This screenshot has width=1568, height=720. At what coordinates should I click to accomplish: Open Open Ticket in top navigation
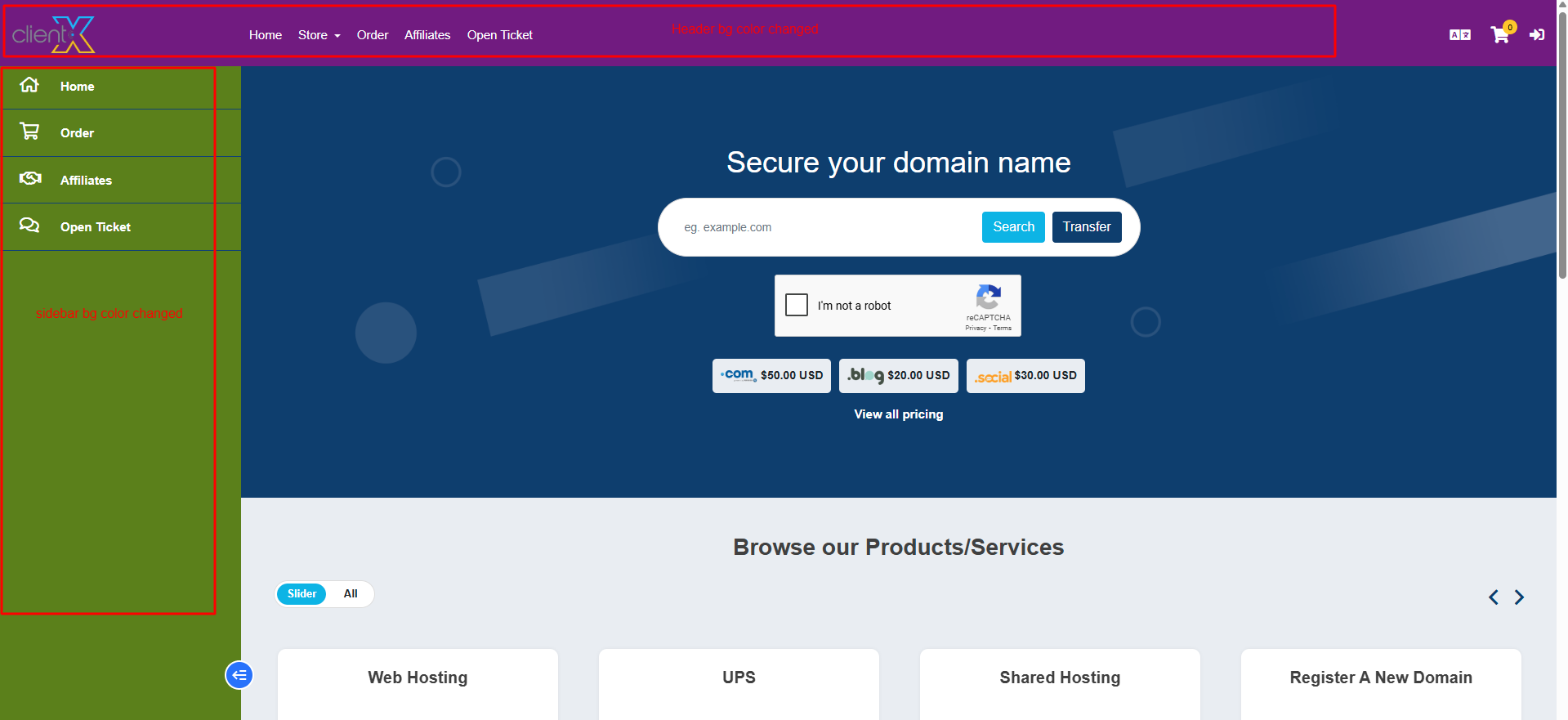[499, 35]
